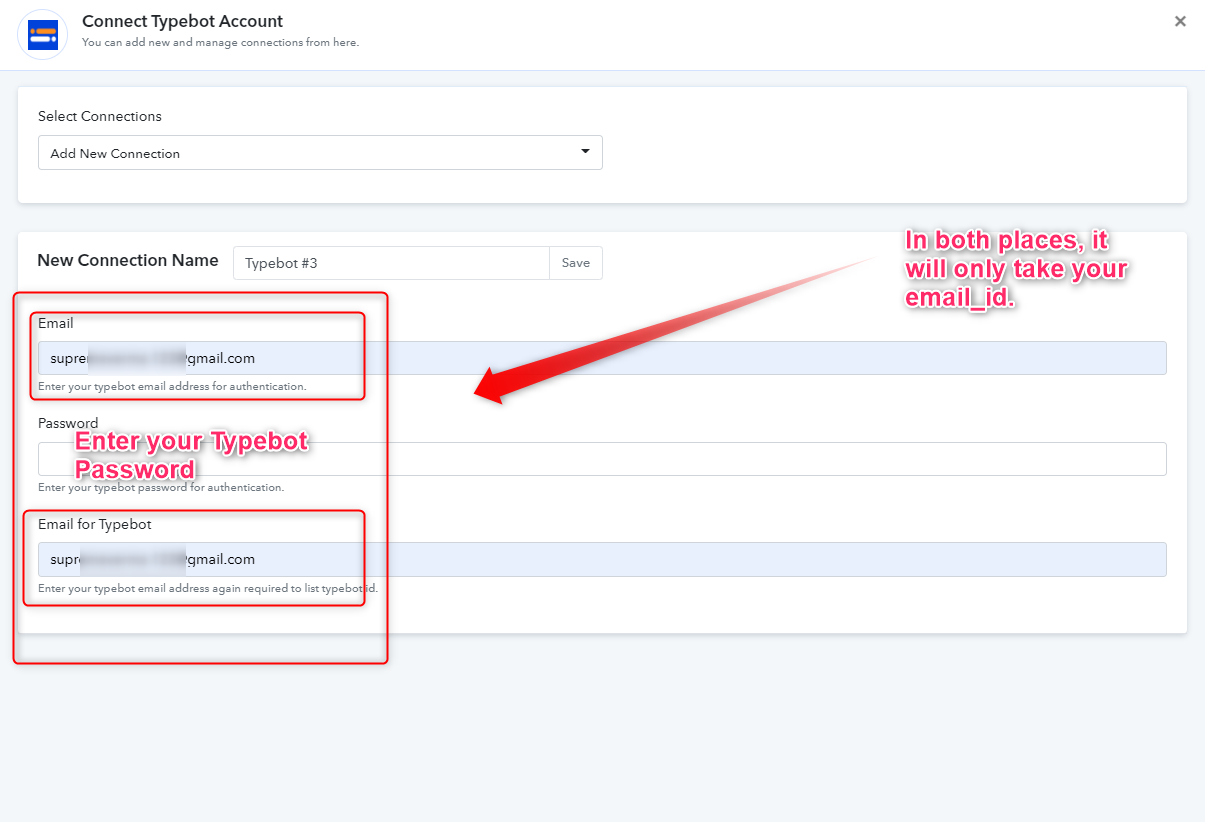The width and height of the screenshot is (1205, 822).
Task: Focus the Password input field
Action: (x=602, y=459)
